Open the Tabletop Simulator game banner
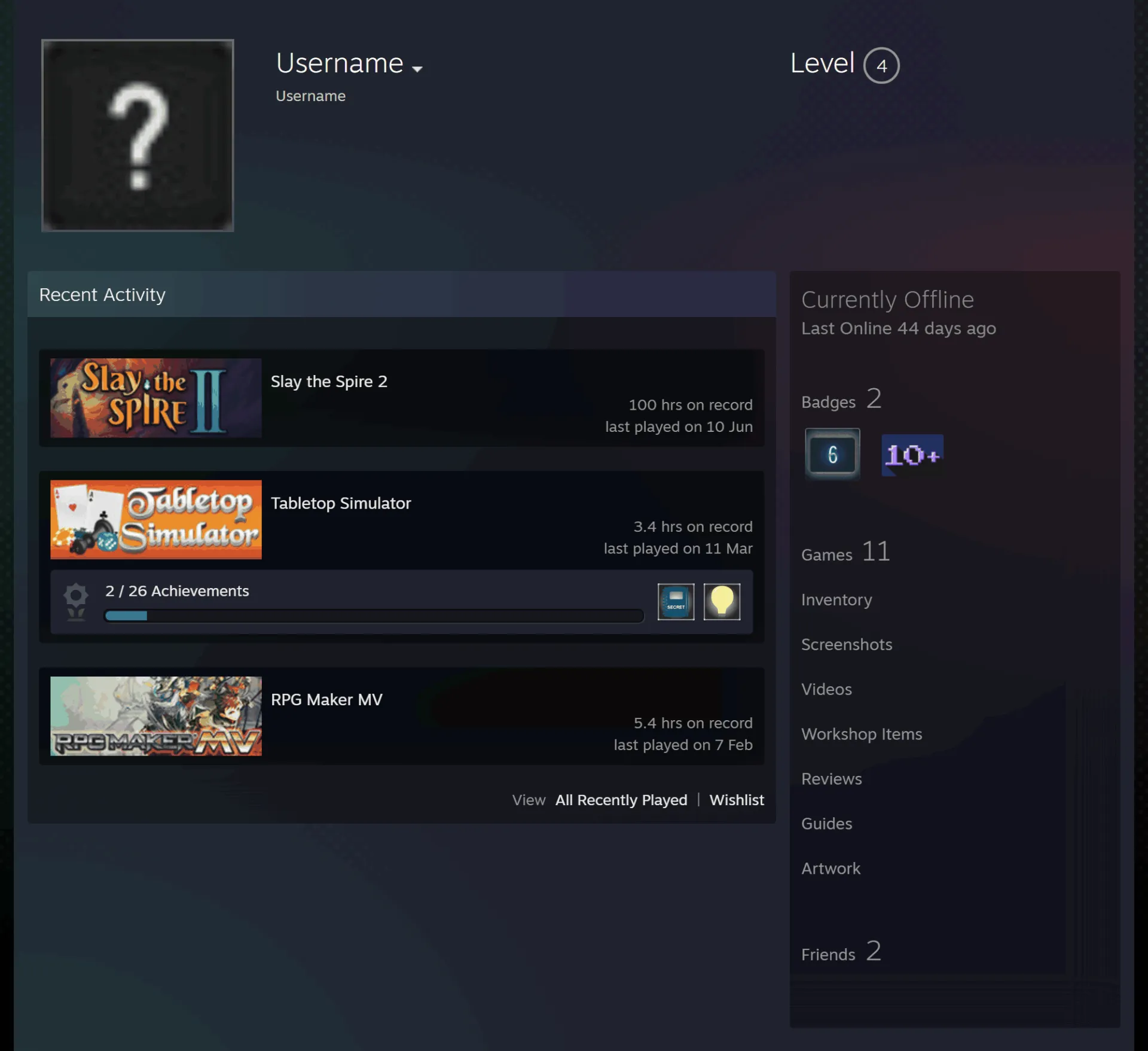 (156, 520)
